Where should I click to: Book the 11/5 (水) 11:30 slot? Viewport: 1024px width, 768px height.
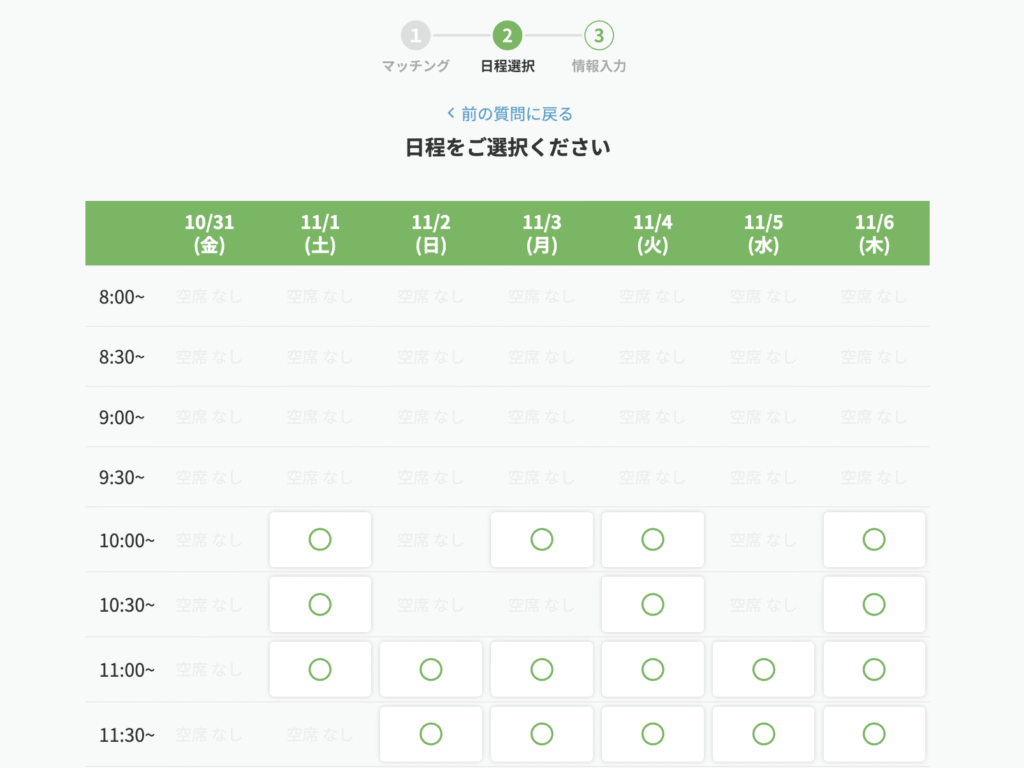point(764,734)
